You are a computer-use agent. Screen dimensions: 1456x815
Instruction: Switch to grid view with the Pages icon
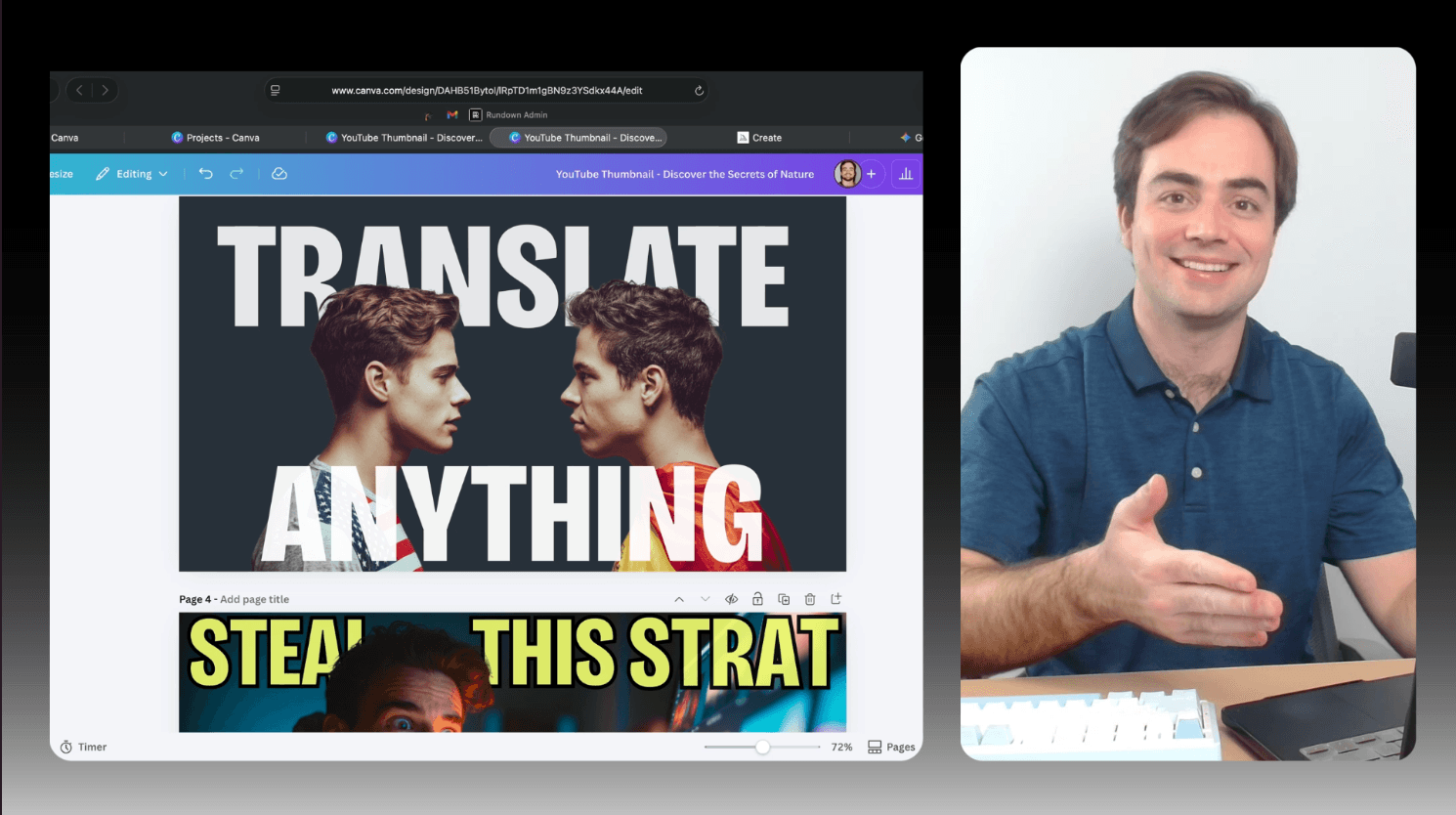pyautogui.click(x=891, y=747)
